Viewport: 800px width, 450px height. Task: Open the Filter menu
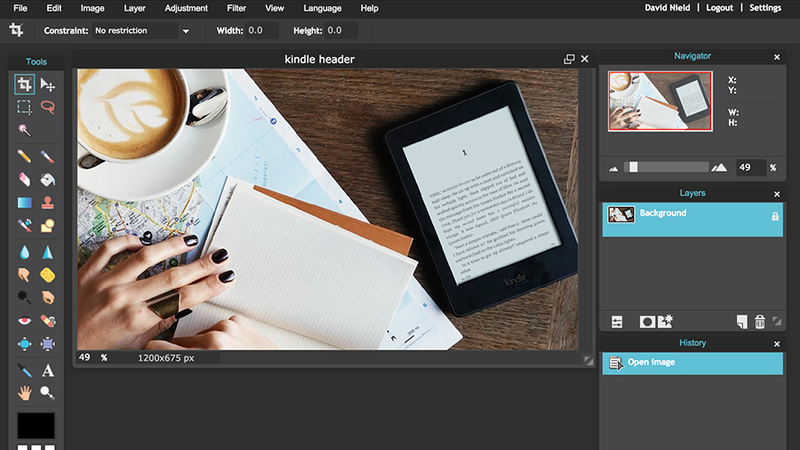[x=236, y=8]
